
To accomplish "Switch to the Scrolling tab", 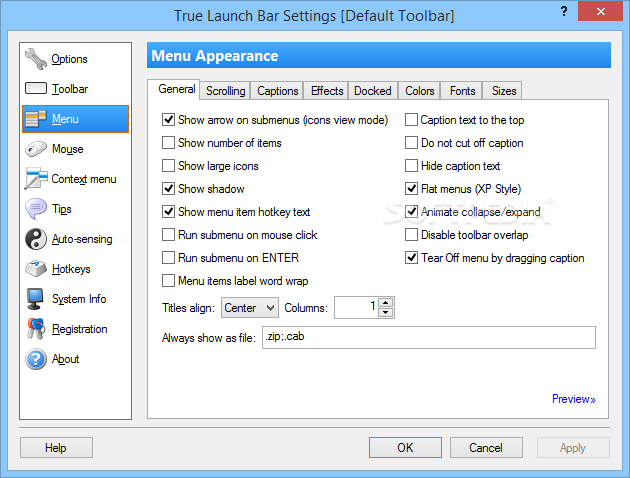I will pyautogui.click(x=225, y=91).
